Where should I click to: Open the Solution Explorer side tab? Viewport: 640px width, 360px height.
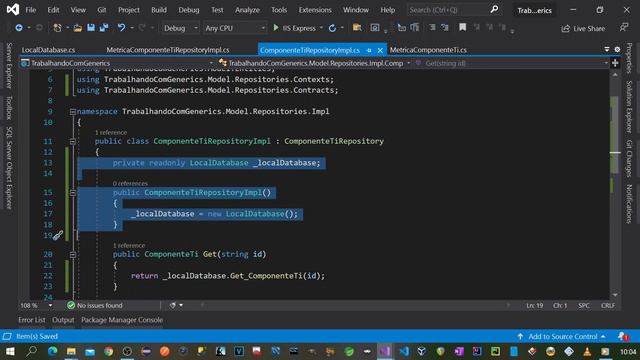629,107
